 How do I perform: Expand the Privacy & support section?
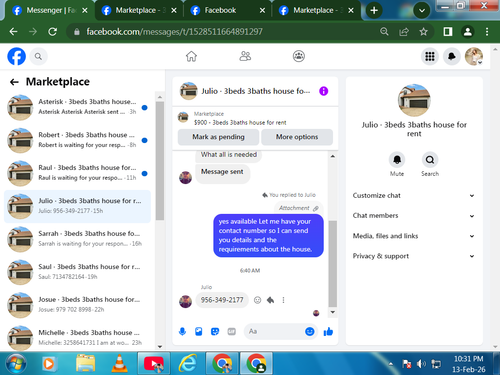tap(413, 256)
